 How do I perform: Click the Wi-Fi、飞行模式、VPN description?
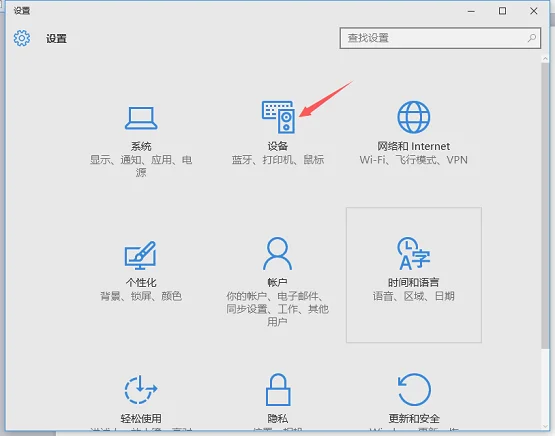pos(413,160)
